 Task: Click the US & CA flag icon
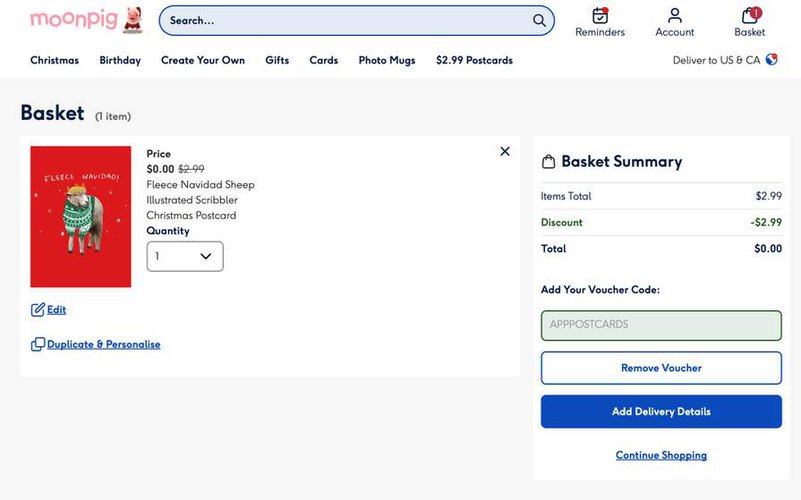tap(772, 60)
